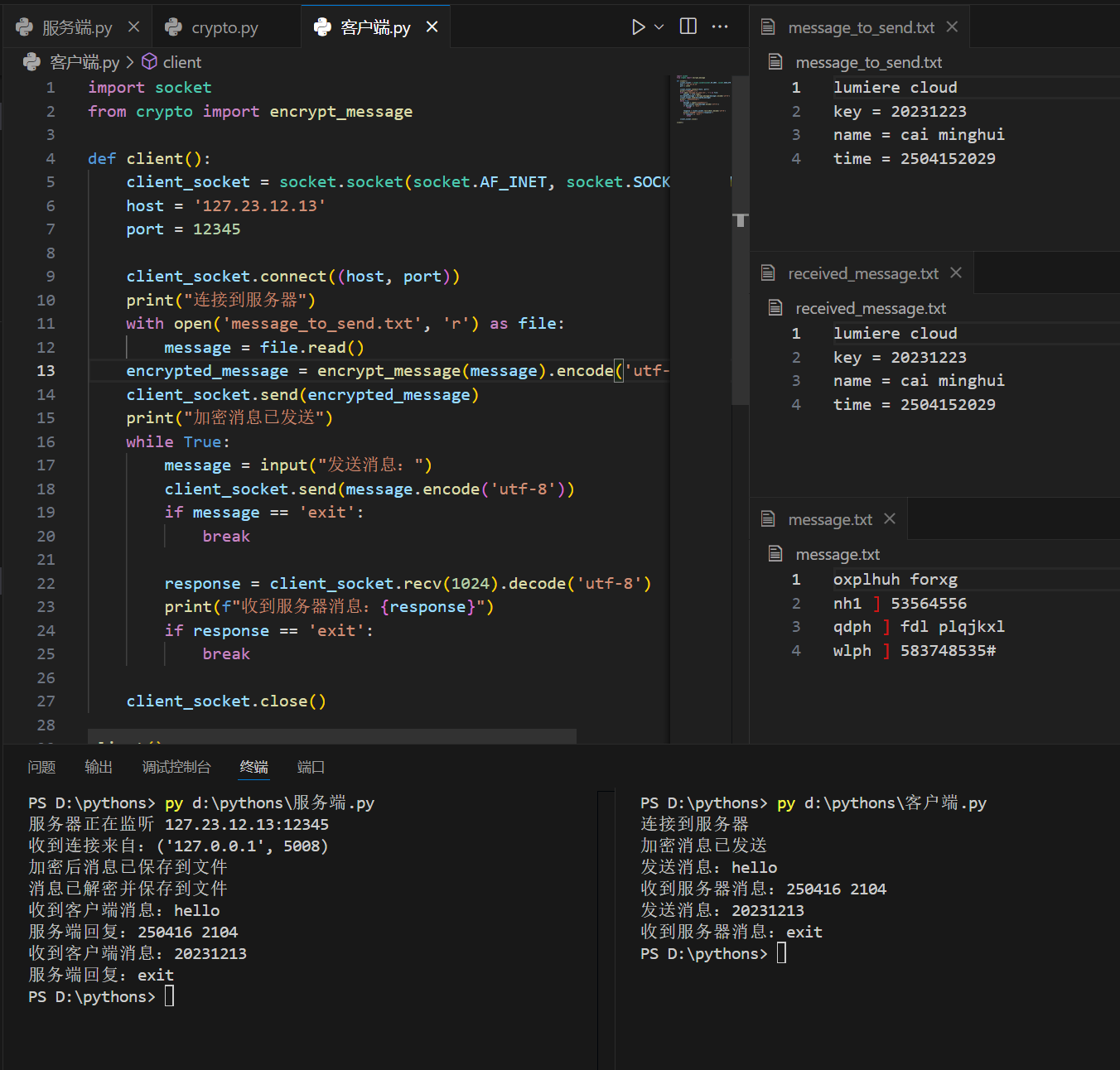The width and height of the screenshot is (1120, 1070).
Task: Click the client symbol cube icon
Action: (x=150, y=62)
